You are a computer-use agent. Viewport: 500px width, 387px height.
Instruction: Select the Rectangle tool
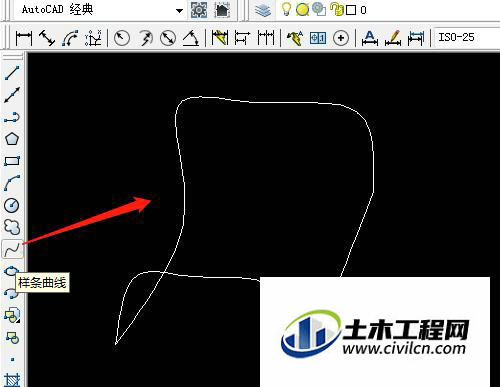(x=12, y=161)
